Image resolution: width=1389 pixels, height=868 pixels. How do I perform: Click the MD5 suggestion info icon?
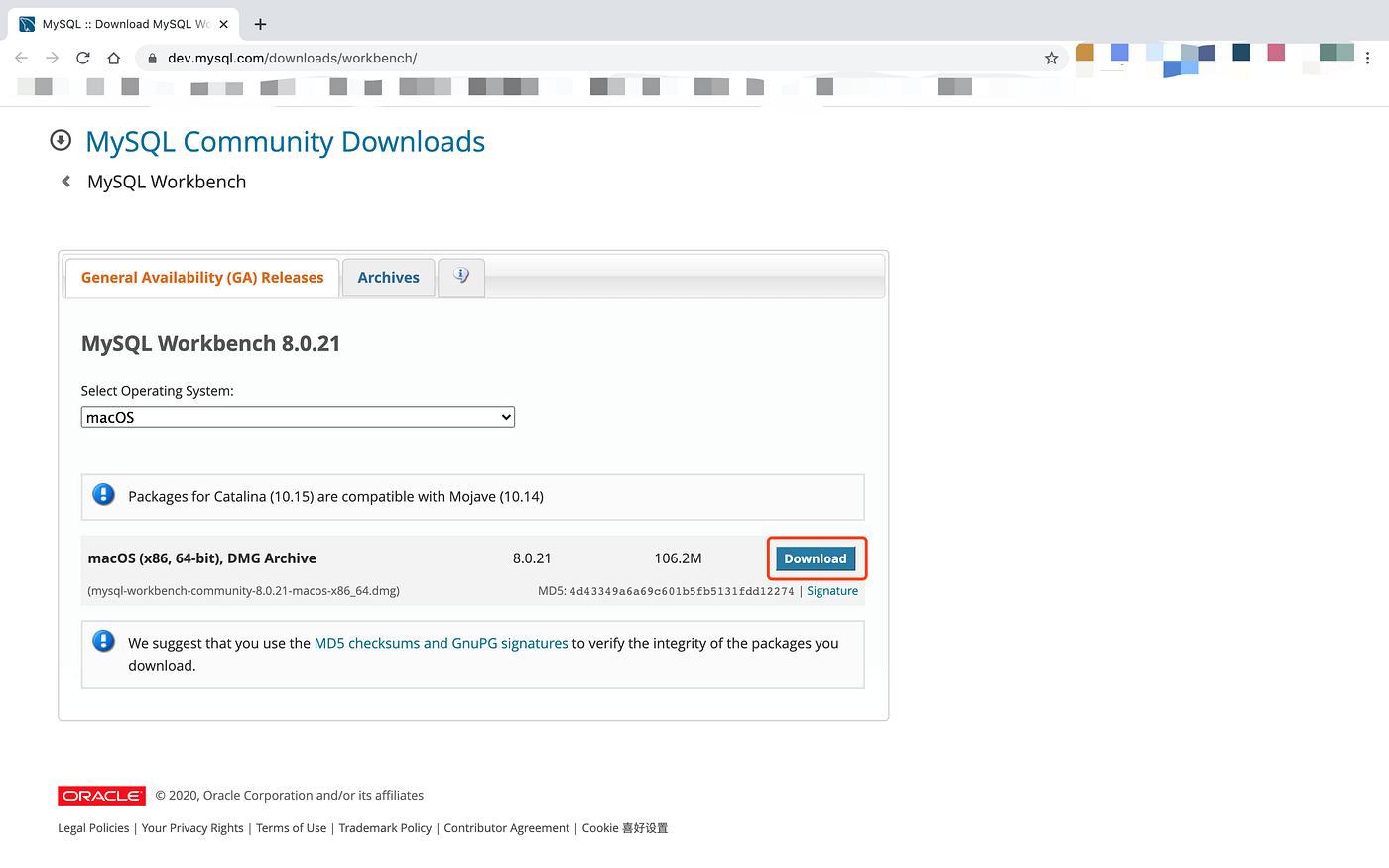[103, 641]
